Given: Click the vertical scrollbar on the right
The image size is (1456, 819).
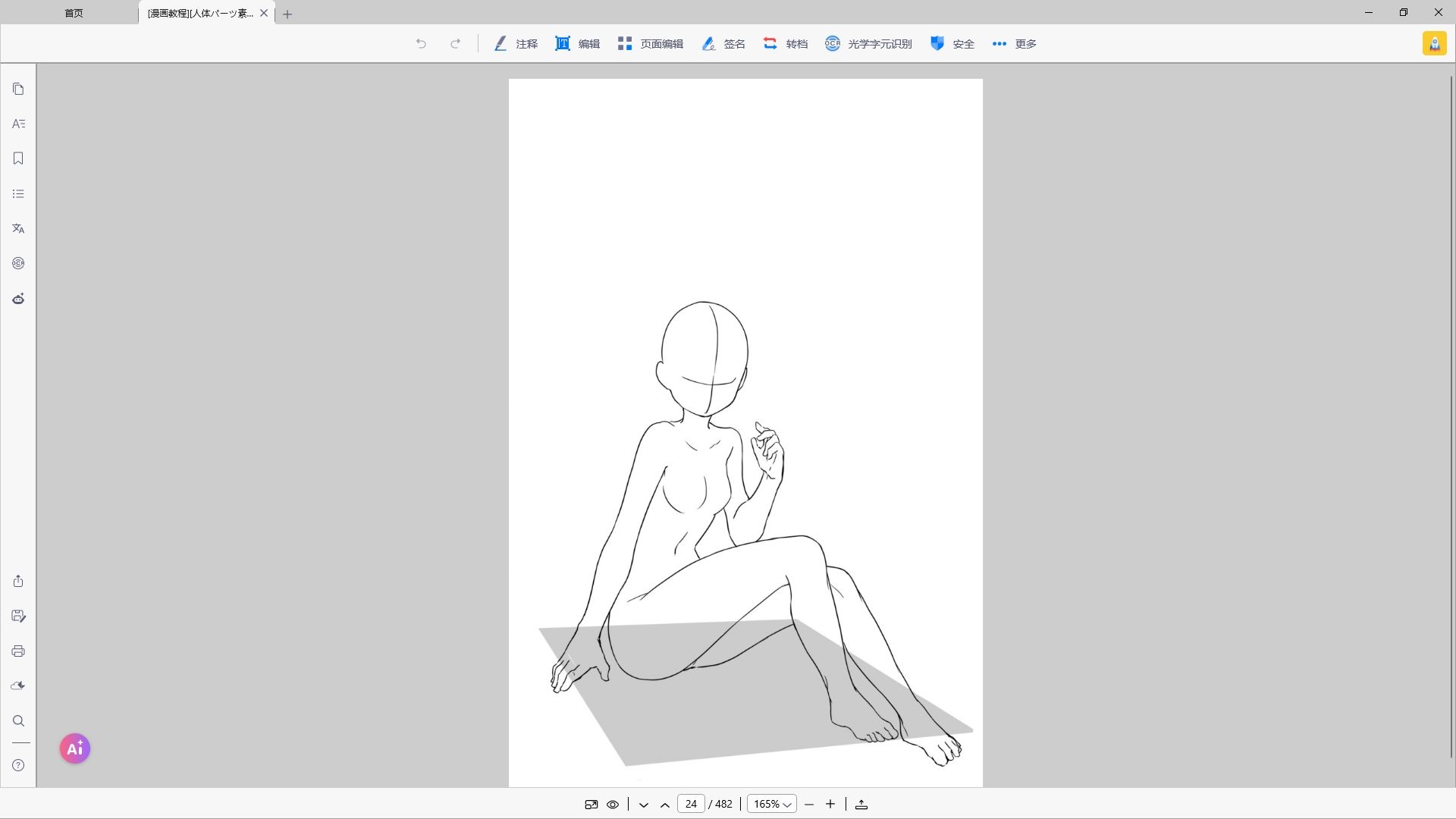Looking at the screenshot, I should click(x=1451, y=416).
